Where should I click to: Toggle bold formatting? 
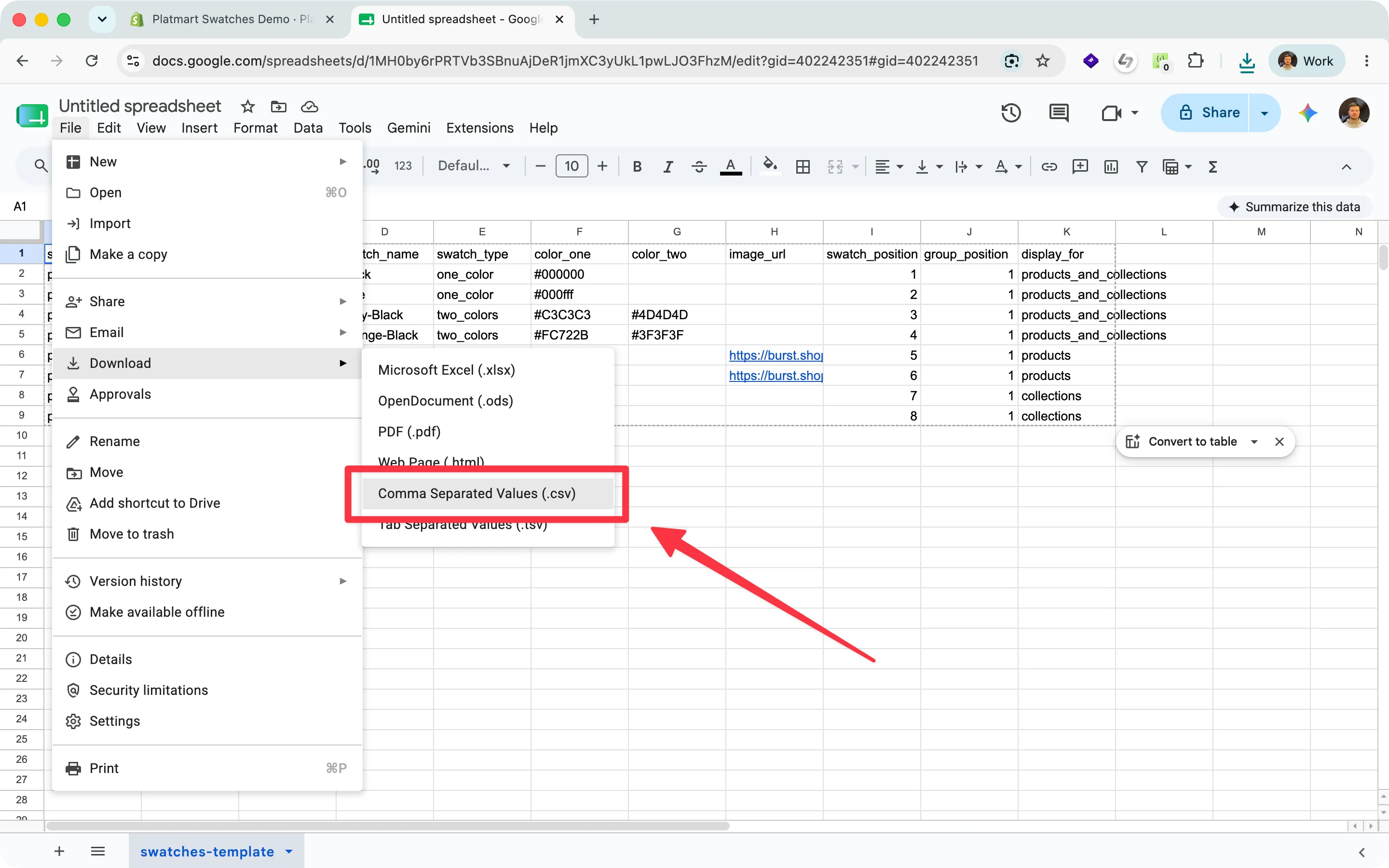(x=637, y=166)
